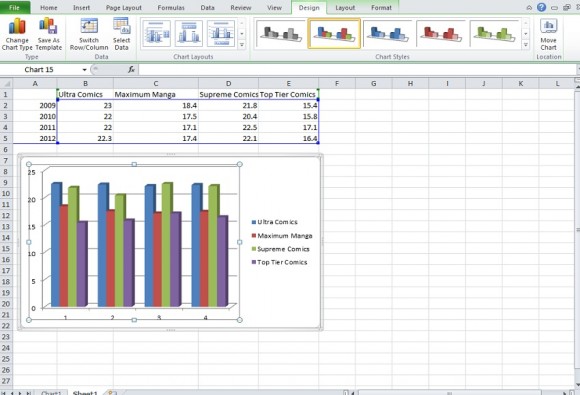This screenshot has height=395, width=580.
Task: Switch to the Home tab
Action: [x=48, y=7]
